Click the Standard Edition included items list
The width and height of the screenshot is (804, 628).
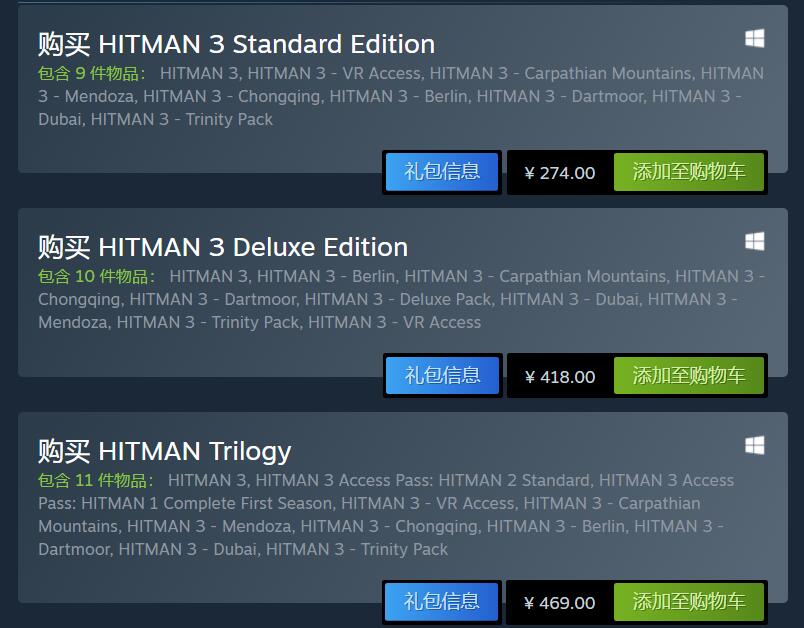click(400, 96)
